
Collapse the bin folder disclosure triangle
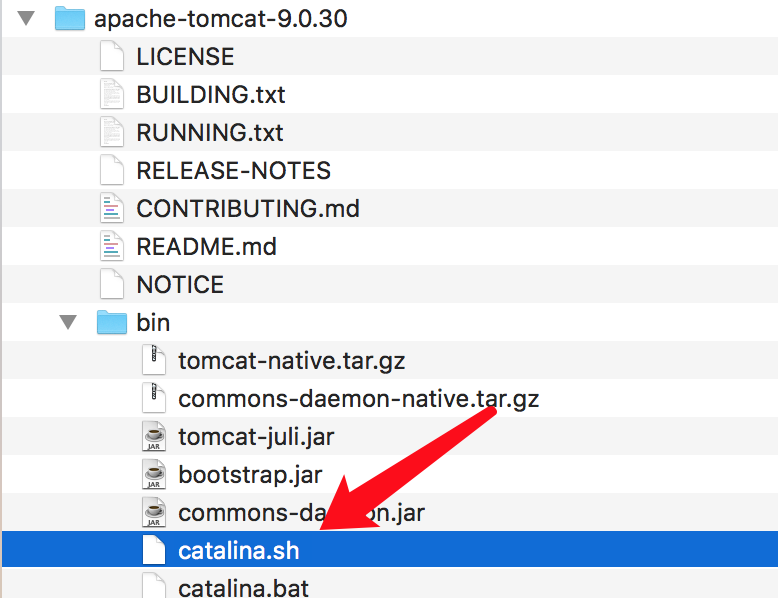click(68, 322)
